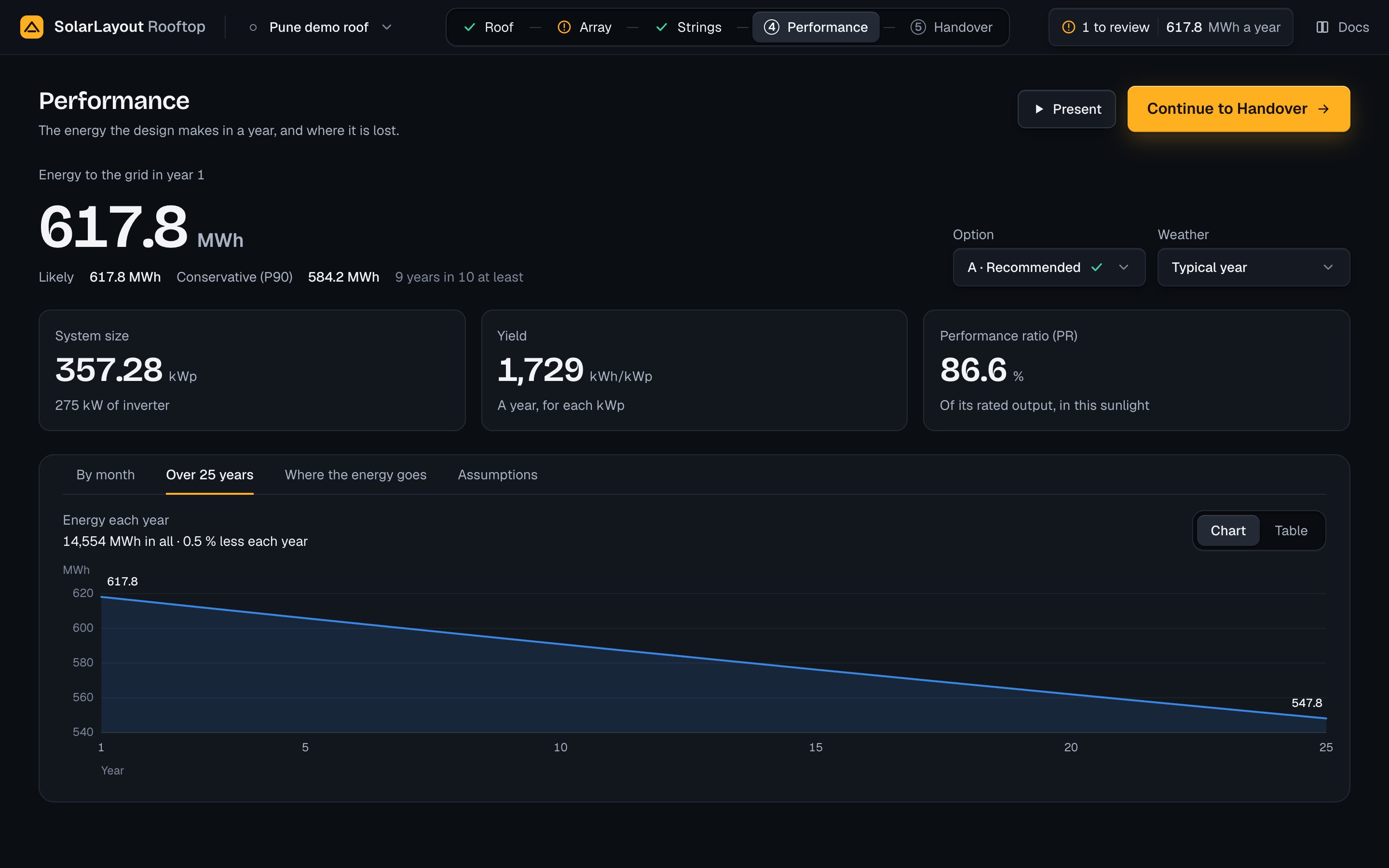Click the SolarLayout orange logo icon
Screen dimensions: 1389x868
point(31,27)
